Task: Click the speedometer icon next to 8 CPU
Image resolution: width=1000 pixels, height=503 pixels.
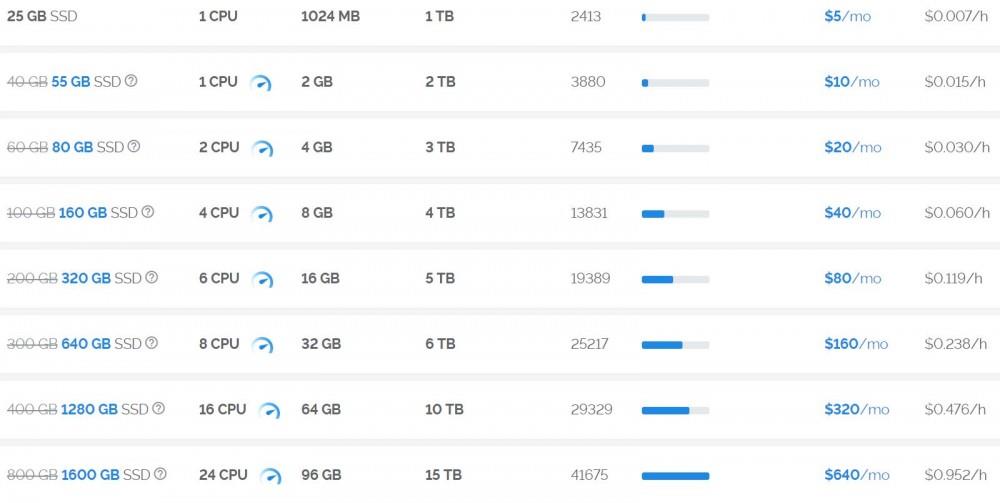Action: coord(262,345)
